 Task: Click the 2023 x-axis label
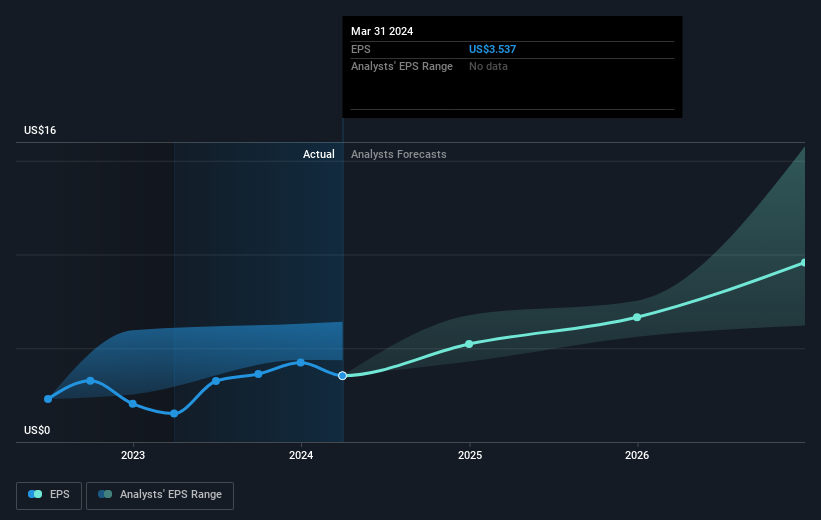(x=132, y=455)
